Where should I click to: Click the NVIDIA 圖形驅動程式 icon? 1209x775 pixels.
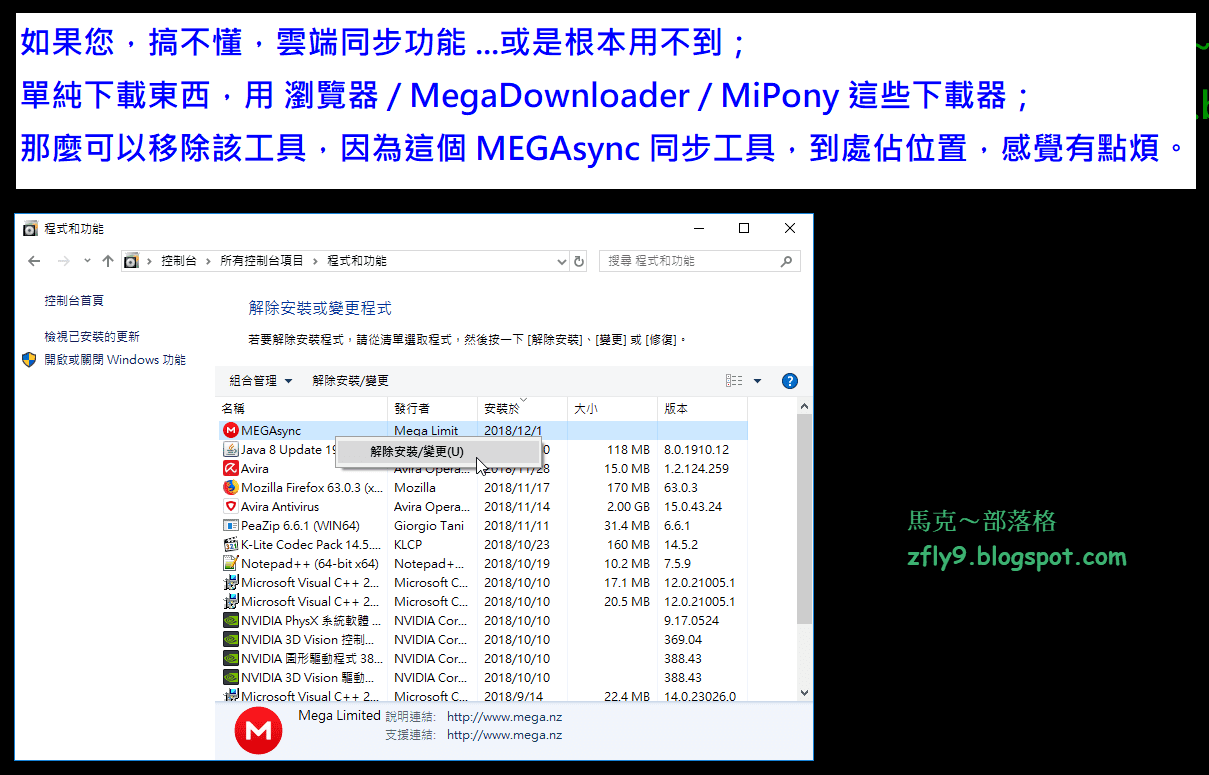(x=231, y=659)
